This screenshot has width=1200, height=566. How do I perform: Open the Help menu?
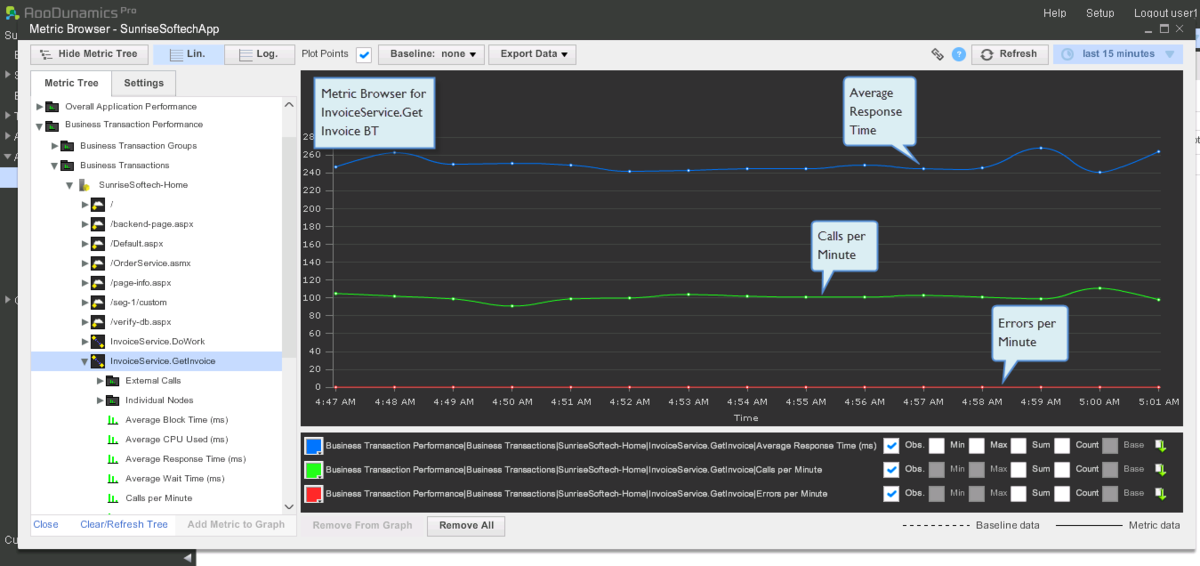(1054, 13)
